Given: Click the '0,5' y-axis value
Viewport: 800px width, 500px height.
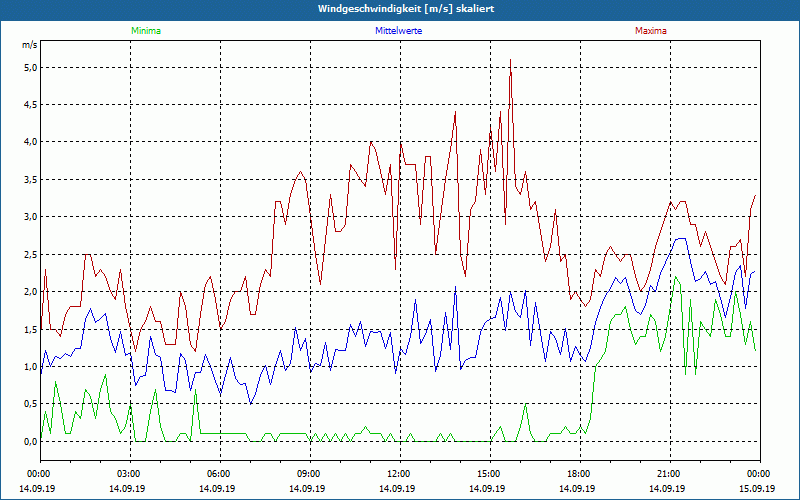Looking at the screenshot, I should coord(31,404).
